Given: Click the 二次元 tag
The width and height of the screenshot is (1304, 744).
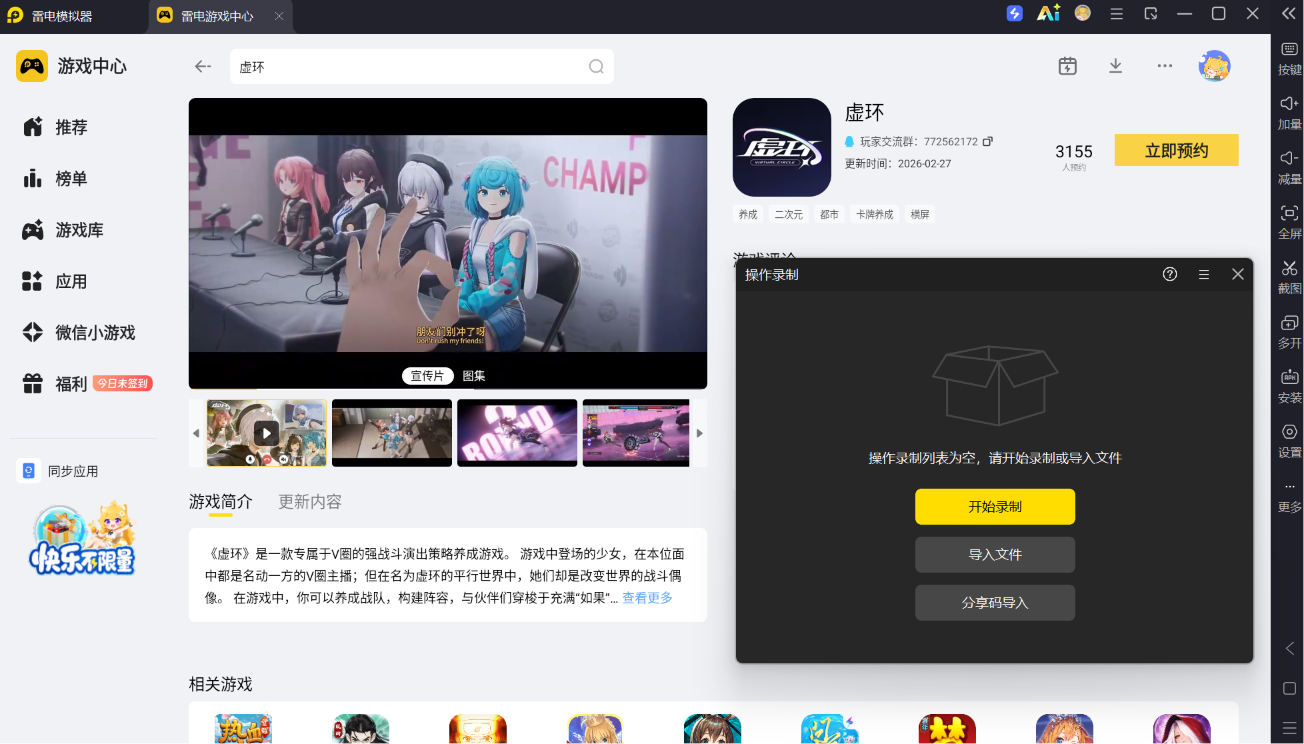Looking at the screenshot, I should pos(788,214).
